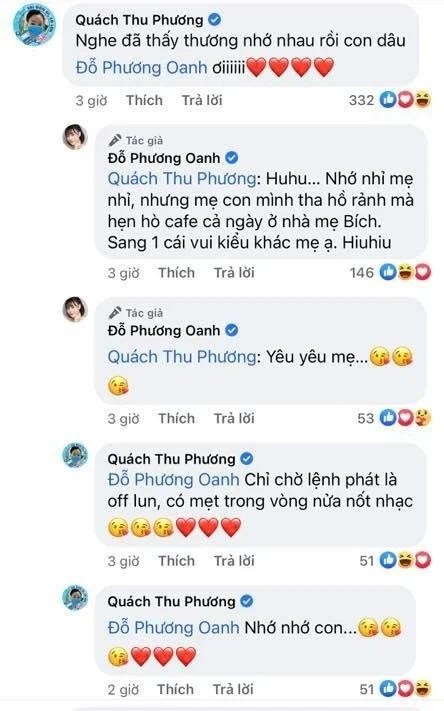444x711 pixels.
Task: Click verified badge beside first Quách Thu Phương
Action: click(214, 19)
